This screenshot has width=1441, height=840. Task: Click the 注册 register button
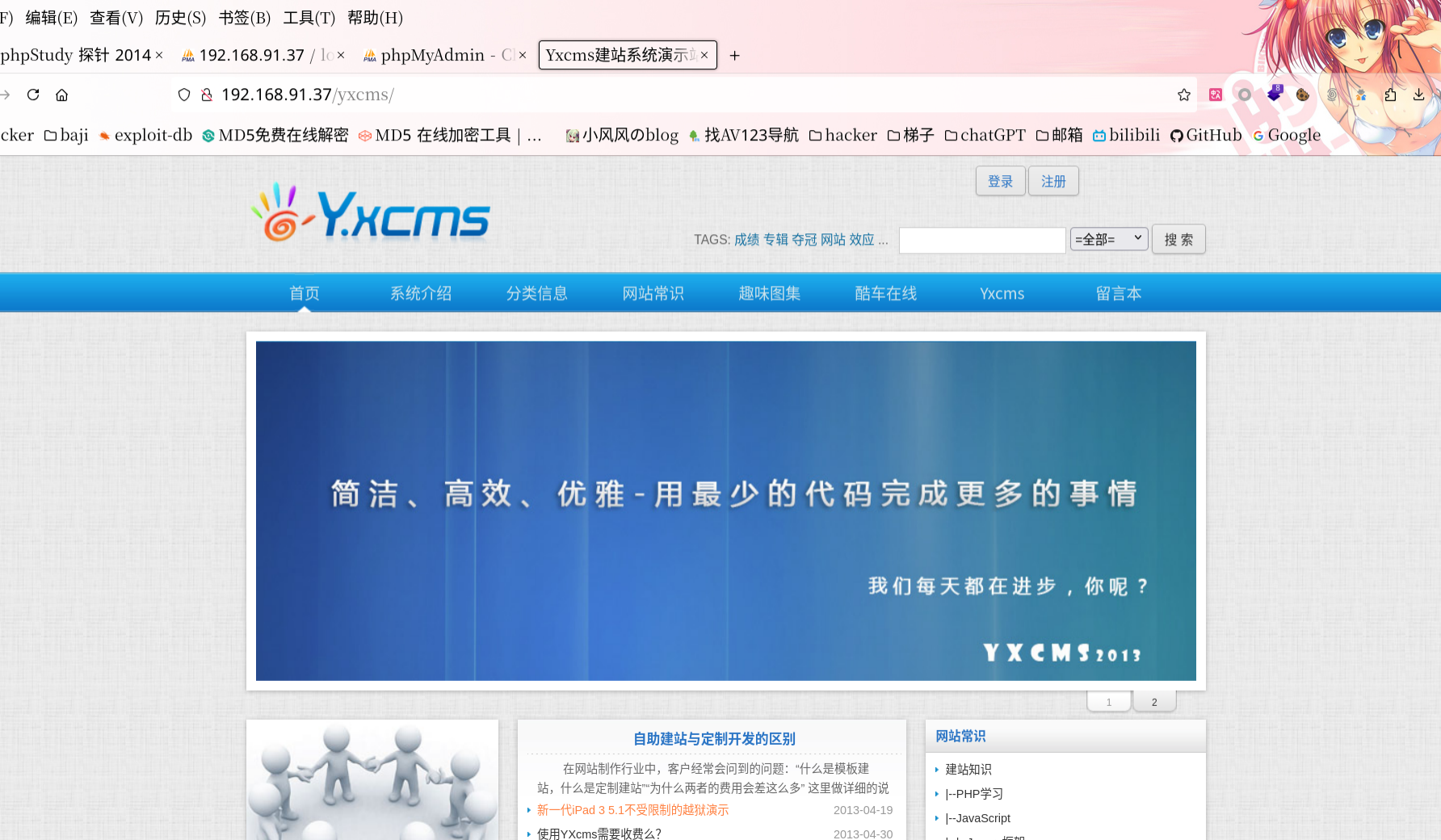(x=1053, y=181)
